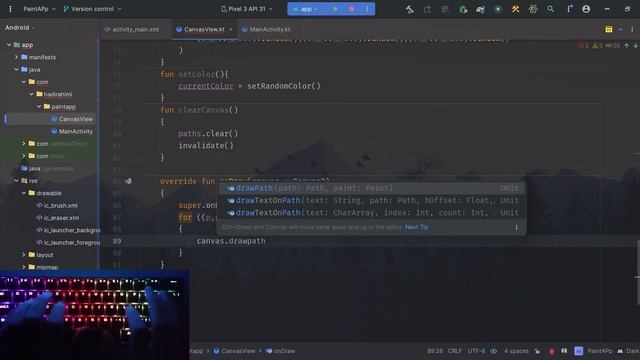Viewport: 640px width, 360px height.
Task: Collapse the drawable folder
Action: [x=24, y=193]
